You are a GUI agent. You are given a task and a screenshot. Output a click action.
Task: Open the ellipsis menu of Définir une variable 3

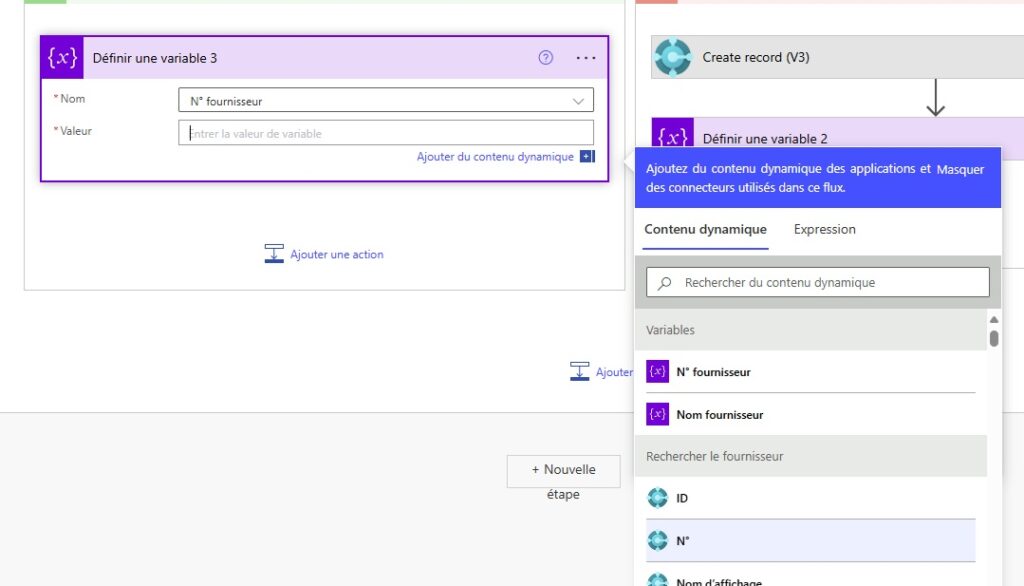click(x=586, y=58)
